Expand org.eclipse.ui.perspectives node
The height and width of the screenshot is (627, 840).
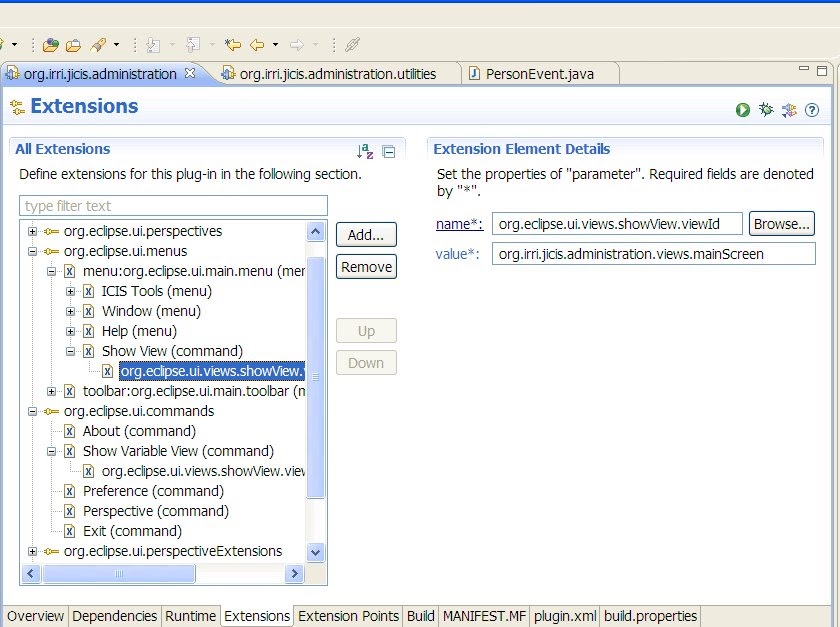pyautogui.click(x=33, y=232)
